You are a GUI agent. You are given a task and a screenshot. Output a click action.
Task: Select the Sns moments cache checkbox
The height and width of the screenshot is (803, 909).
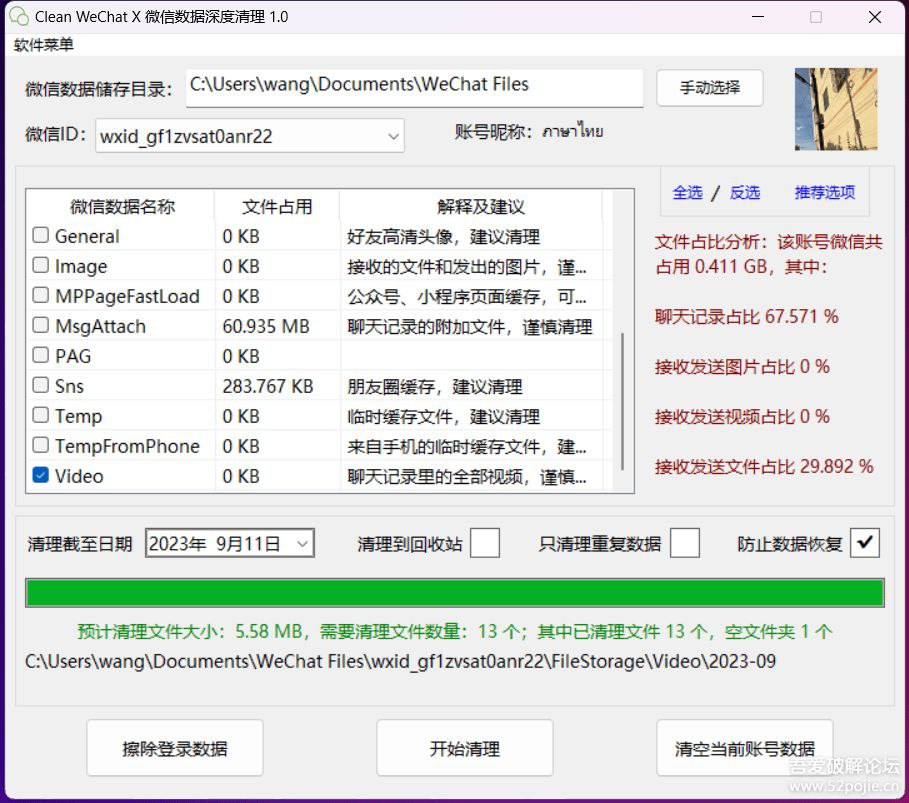tap(40, 386)
